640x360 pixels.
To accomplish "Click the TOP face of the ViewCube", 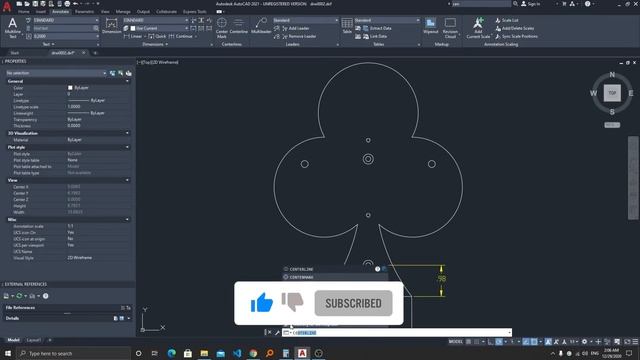I will tap(612, 93).
